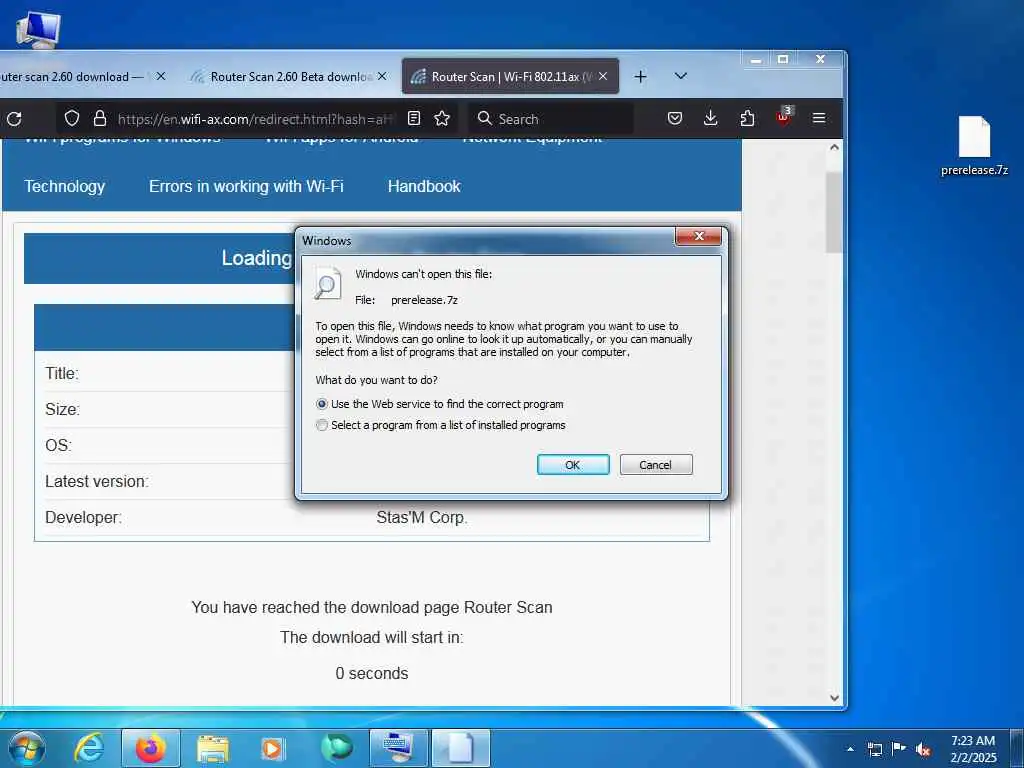Viewport: 1024px width, 768px height.
Task: Close the Windows dialog with red X
Action: pos(699,236)
